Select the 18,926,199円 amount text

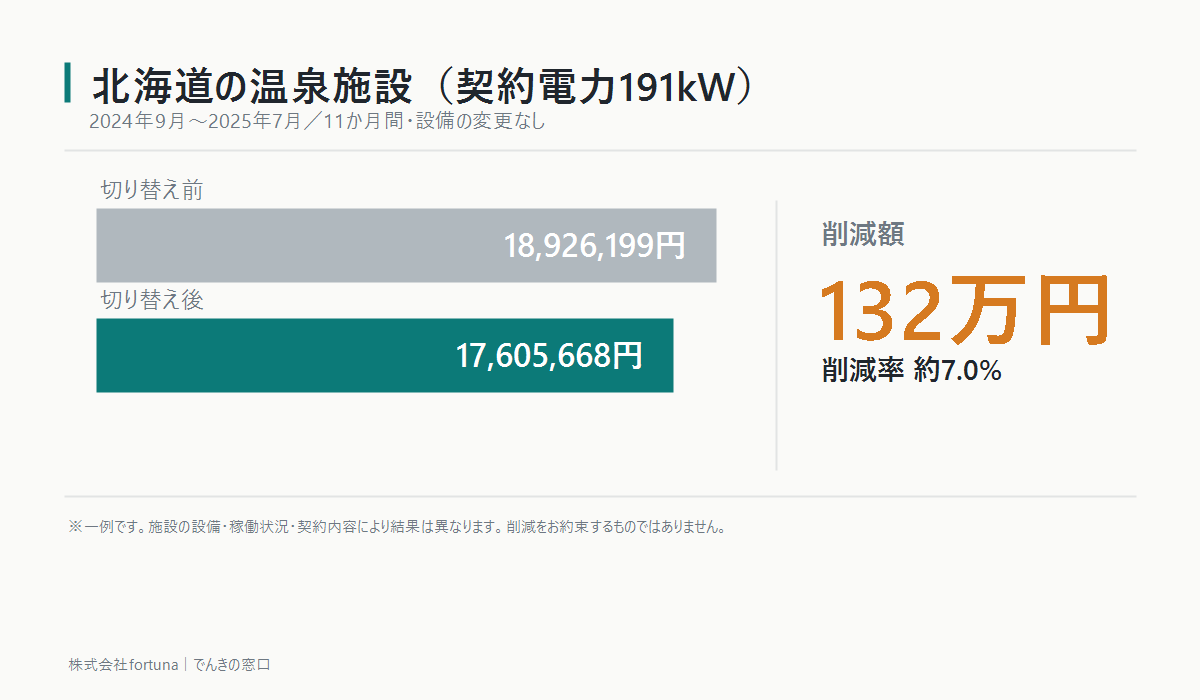point(594,246)
